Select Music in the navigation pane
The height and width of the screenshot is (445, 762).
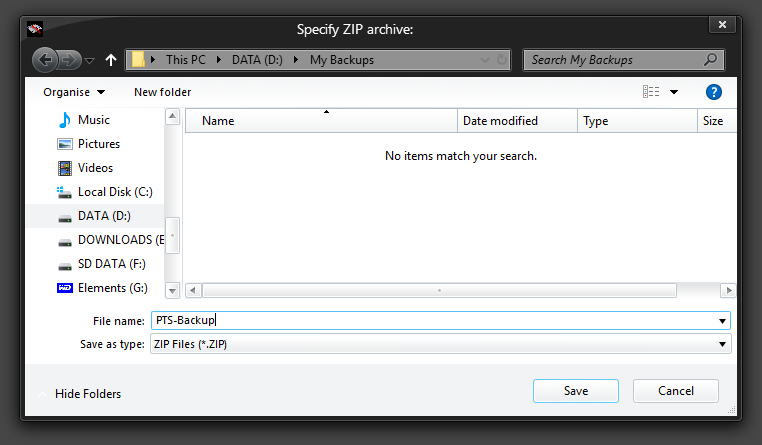pos(94,120)
